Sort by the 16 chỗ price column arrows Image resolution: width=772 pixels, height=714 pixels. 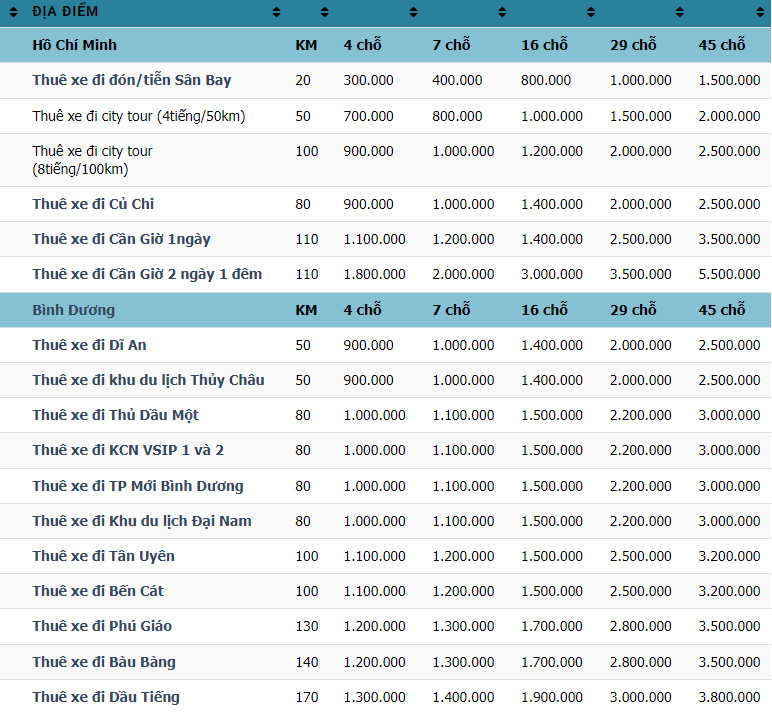click(591, 12)
